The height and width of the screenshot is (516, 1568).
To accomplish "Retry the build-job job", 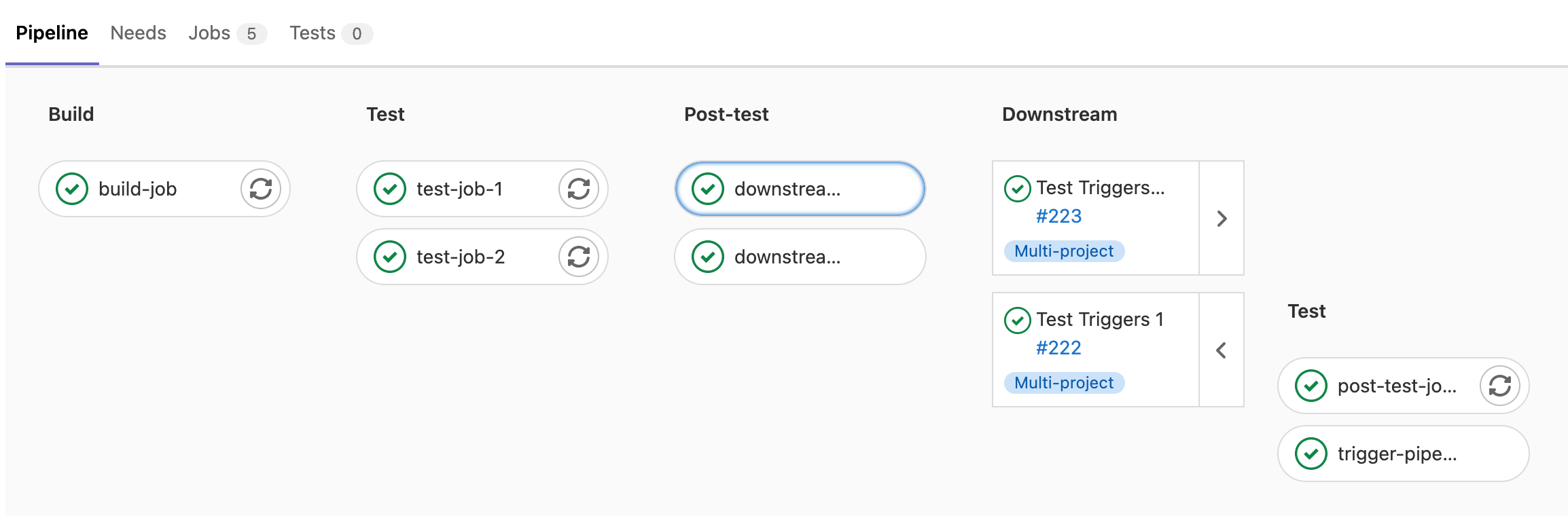I will pos(260,189).
